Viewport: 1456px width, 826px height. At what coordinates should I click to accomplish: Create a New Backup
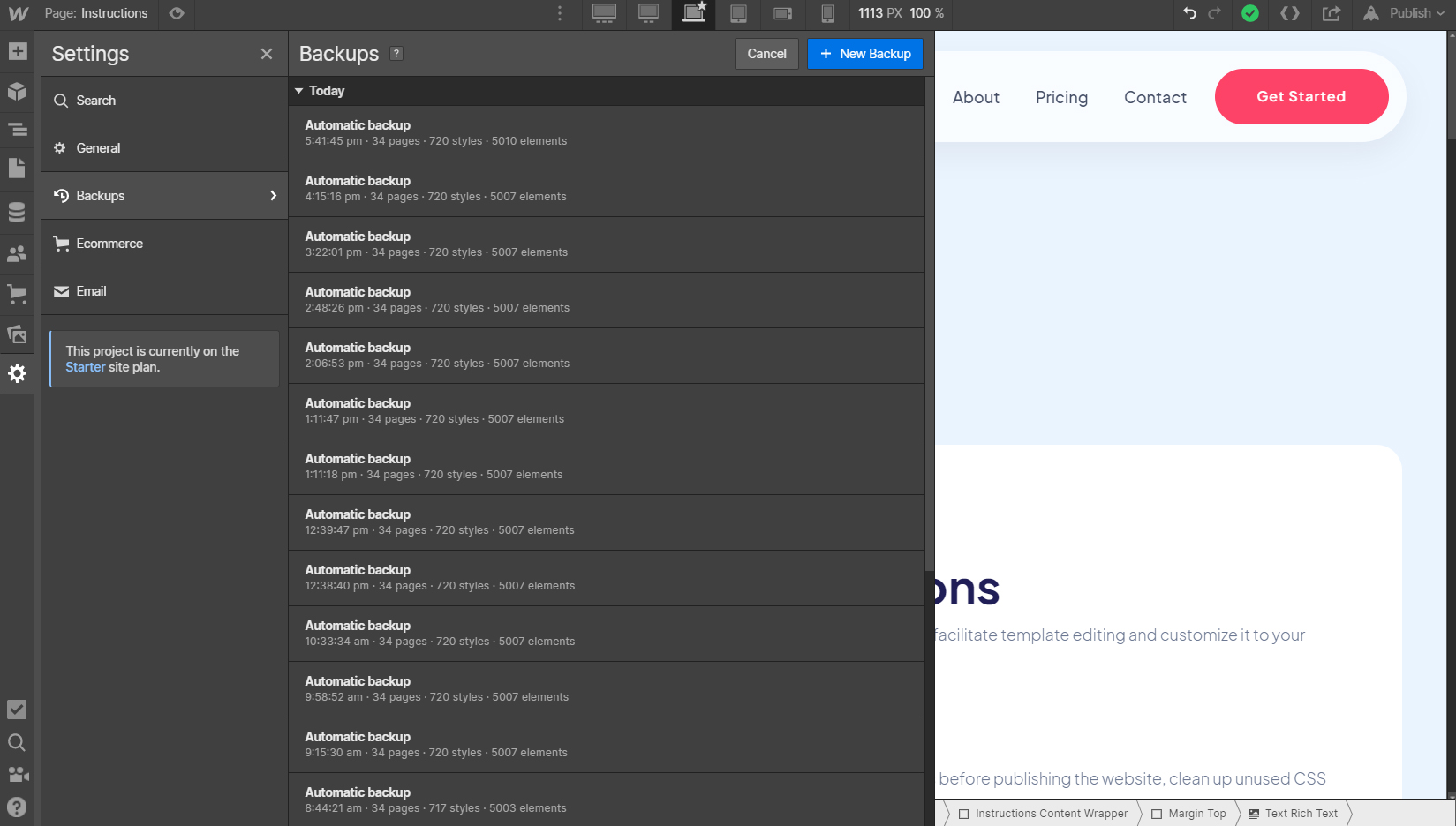click(865, 54)
